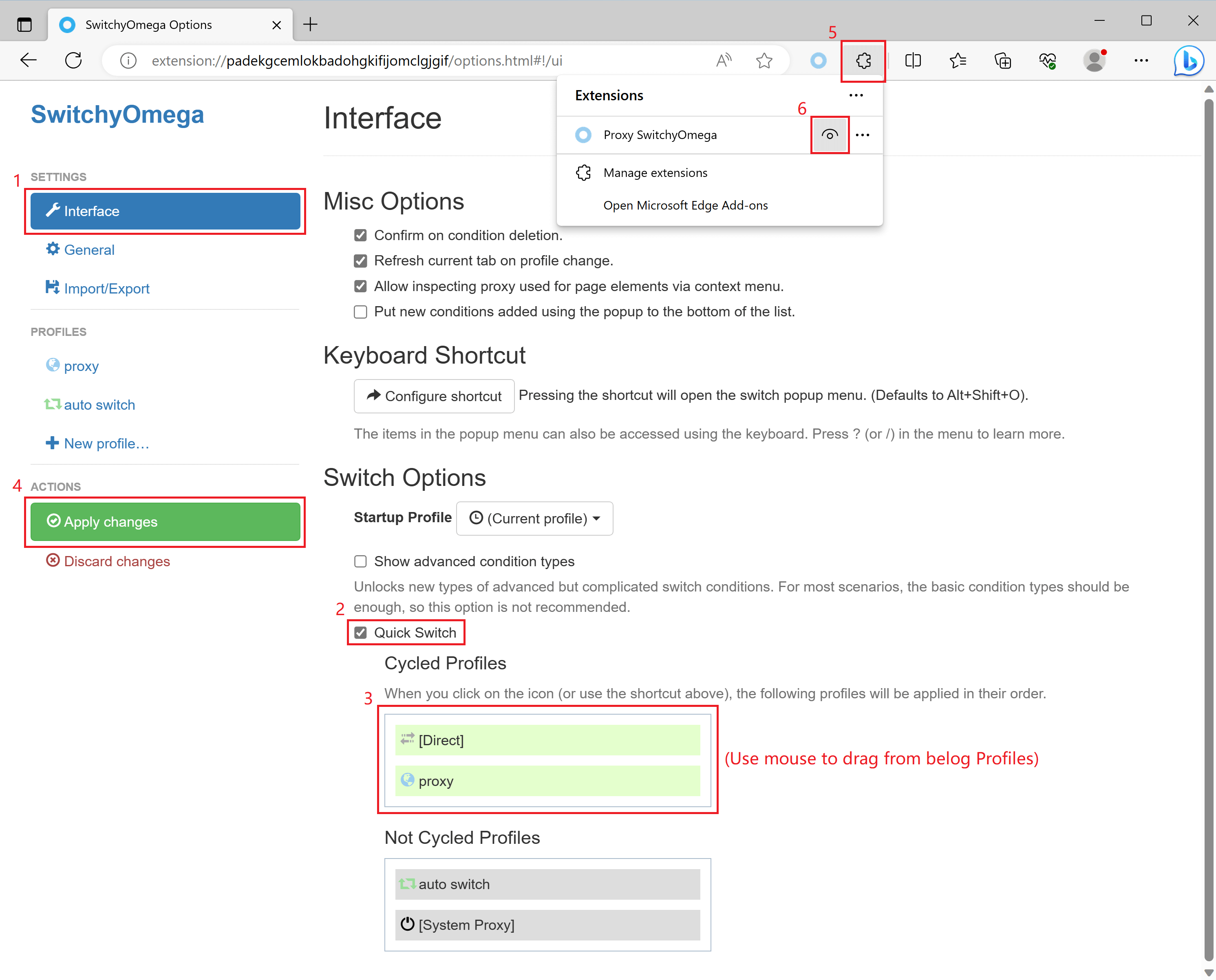Open the user profile avatar

point(1095,60)
